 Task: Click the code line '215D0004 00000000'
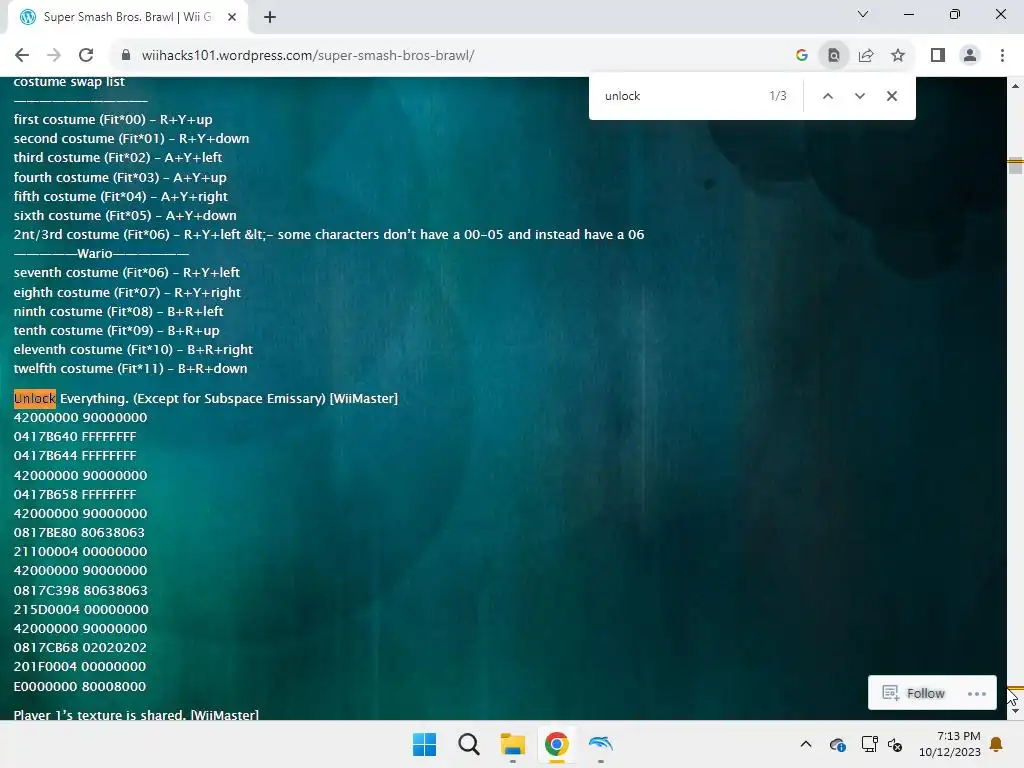click(81, 609)
